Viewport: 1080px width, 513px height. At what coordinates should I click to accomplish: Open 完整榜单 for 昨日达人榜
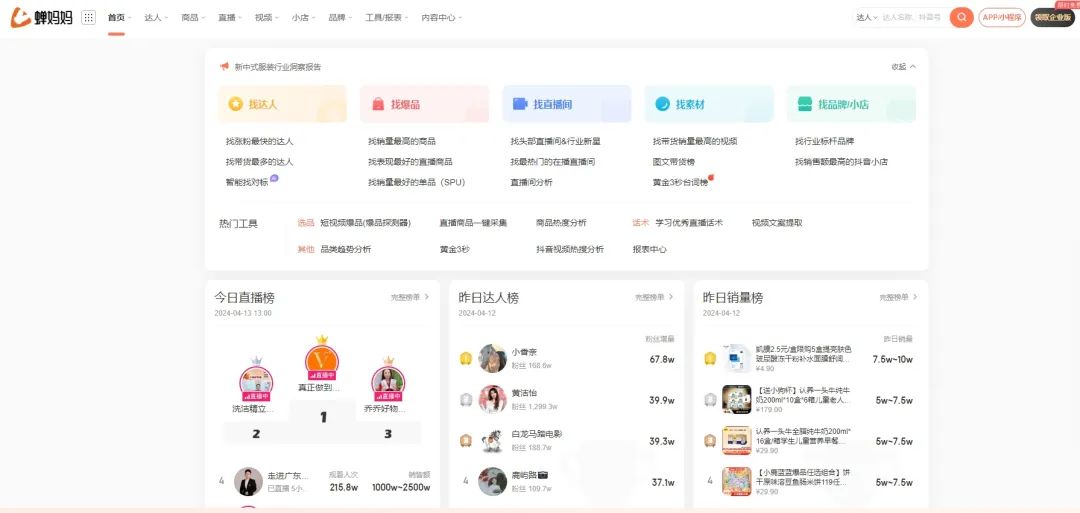(x=654, y=297)
